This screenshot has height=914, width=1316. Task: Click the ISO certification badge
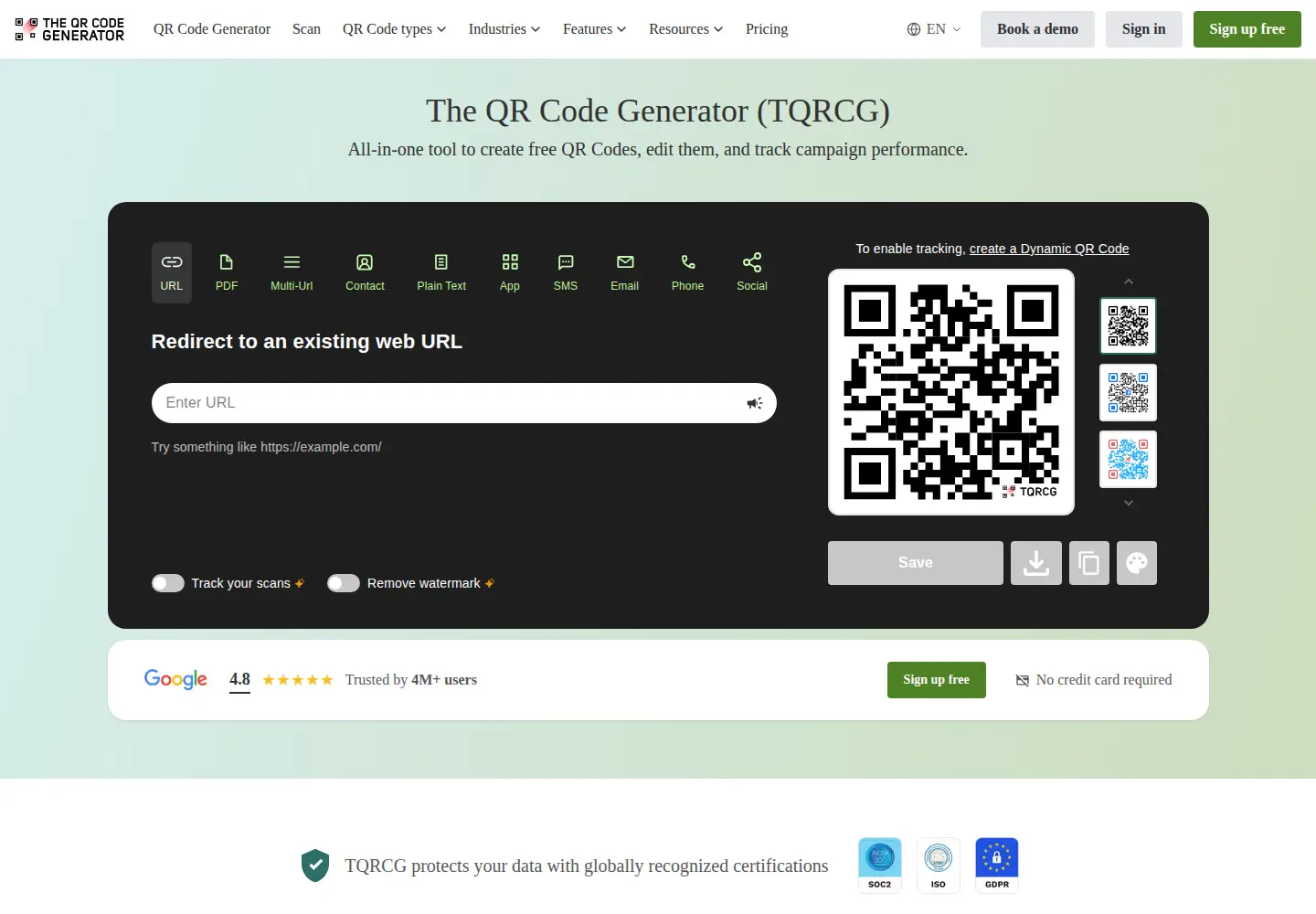(939, 865)
